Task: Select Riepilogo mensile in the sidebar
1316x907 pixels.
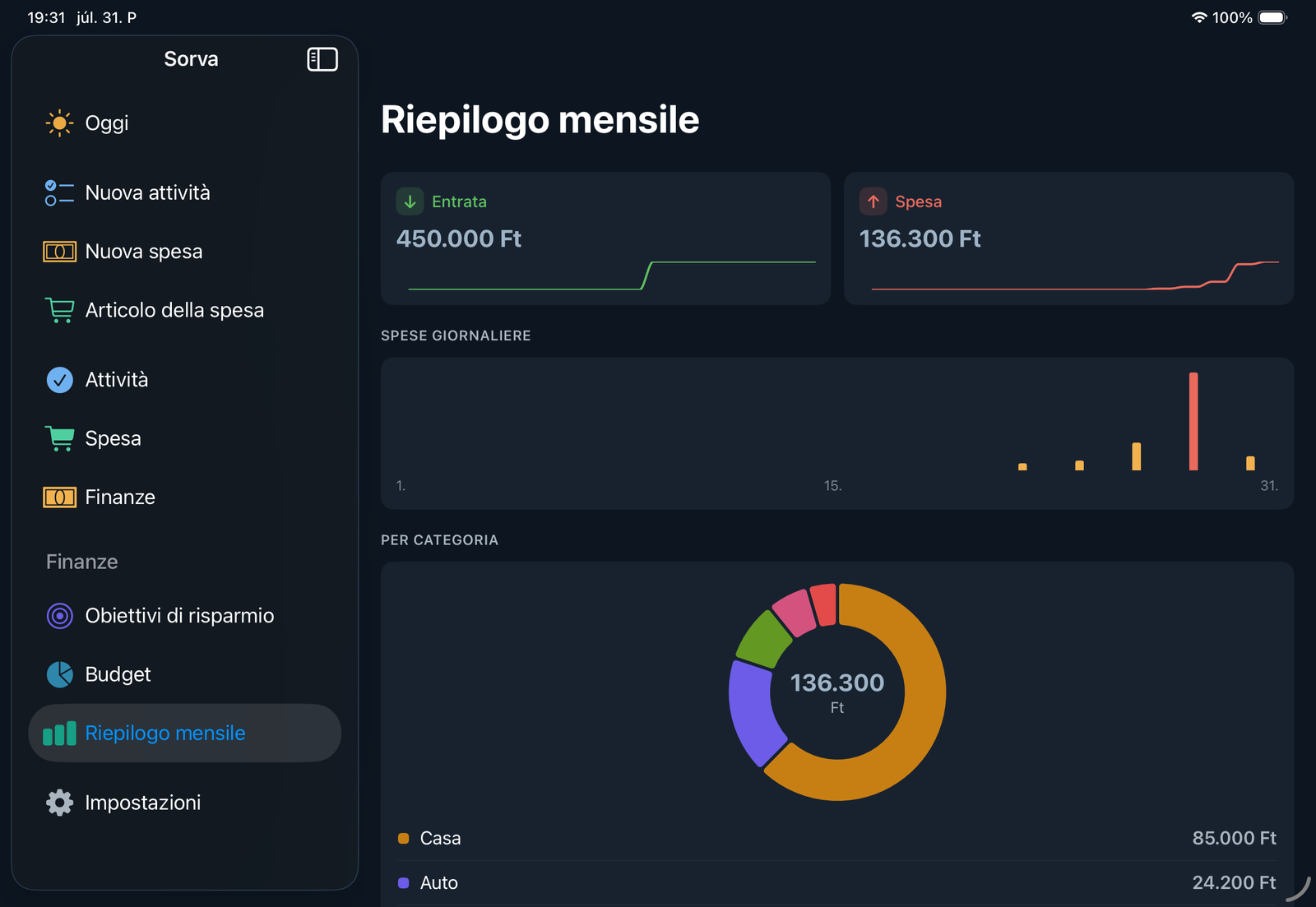Action: pyautogui.click(x=185, y=733)
